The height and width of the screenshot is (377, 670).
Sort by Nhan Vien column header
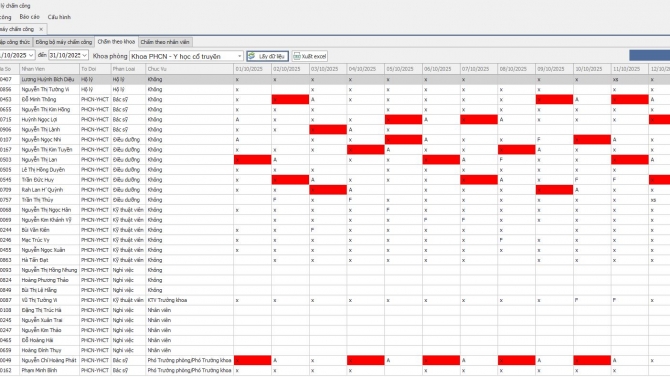[50, 69]
